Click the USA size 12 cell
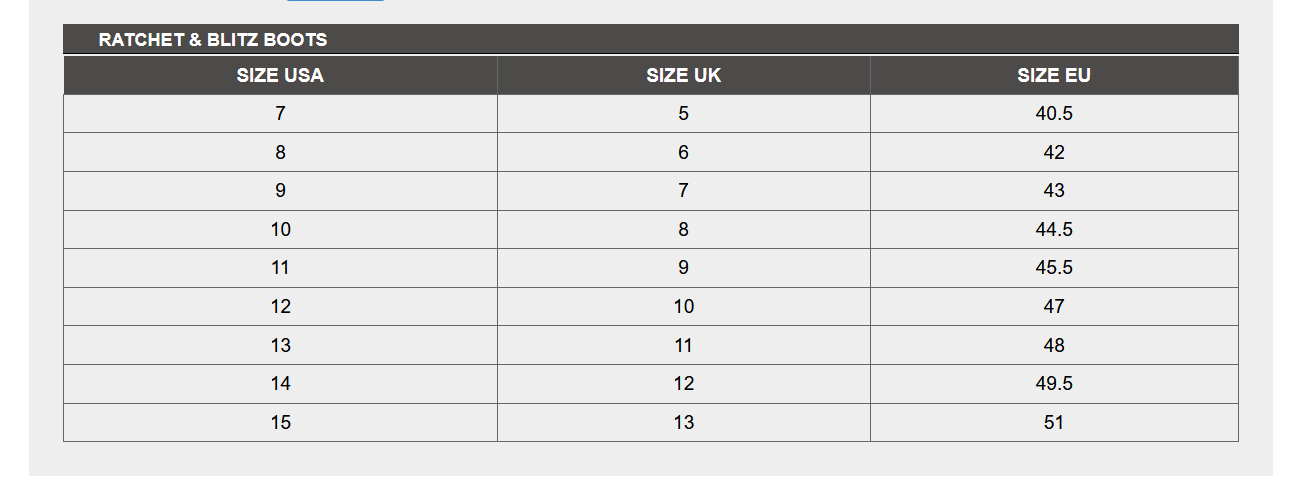The image size is (1296, 488). [280, 306]
